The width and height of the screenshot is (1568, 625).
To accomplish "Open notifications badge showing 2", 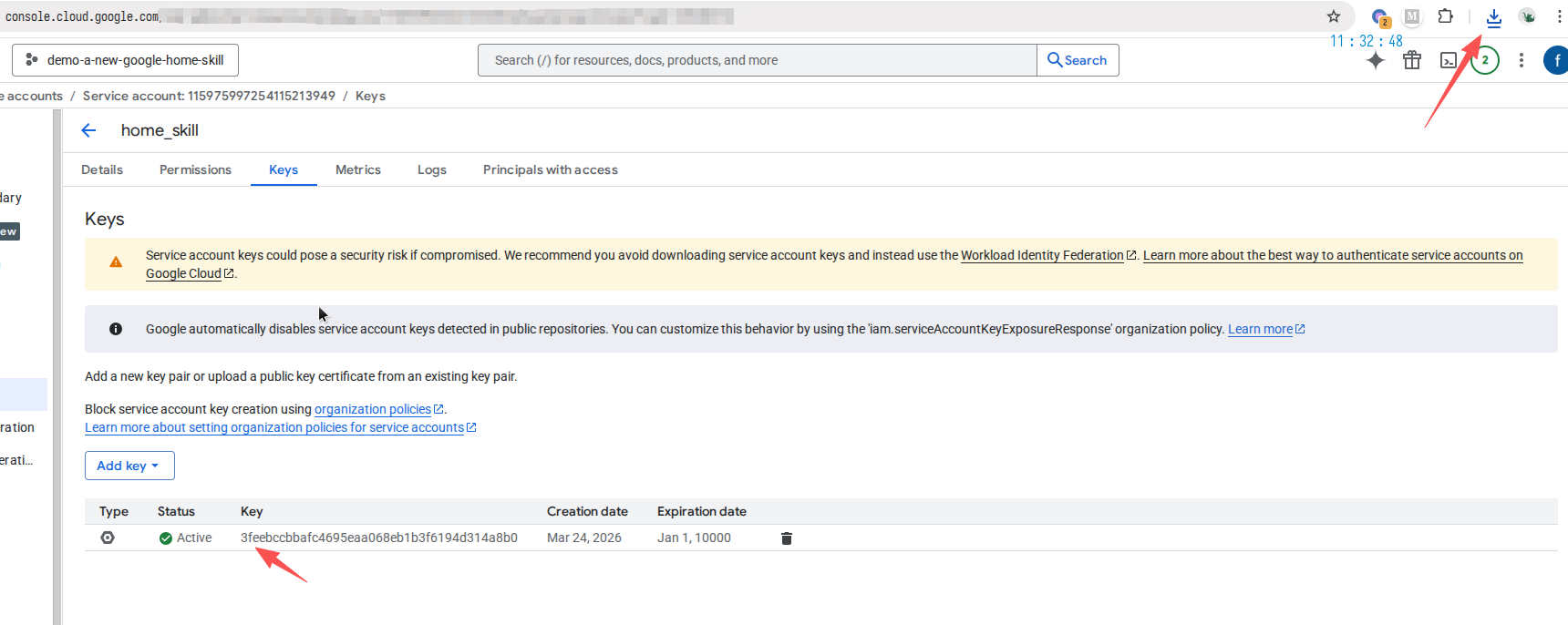I will point(1485,60).
